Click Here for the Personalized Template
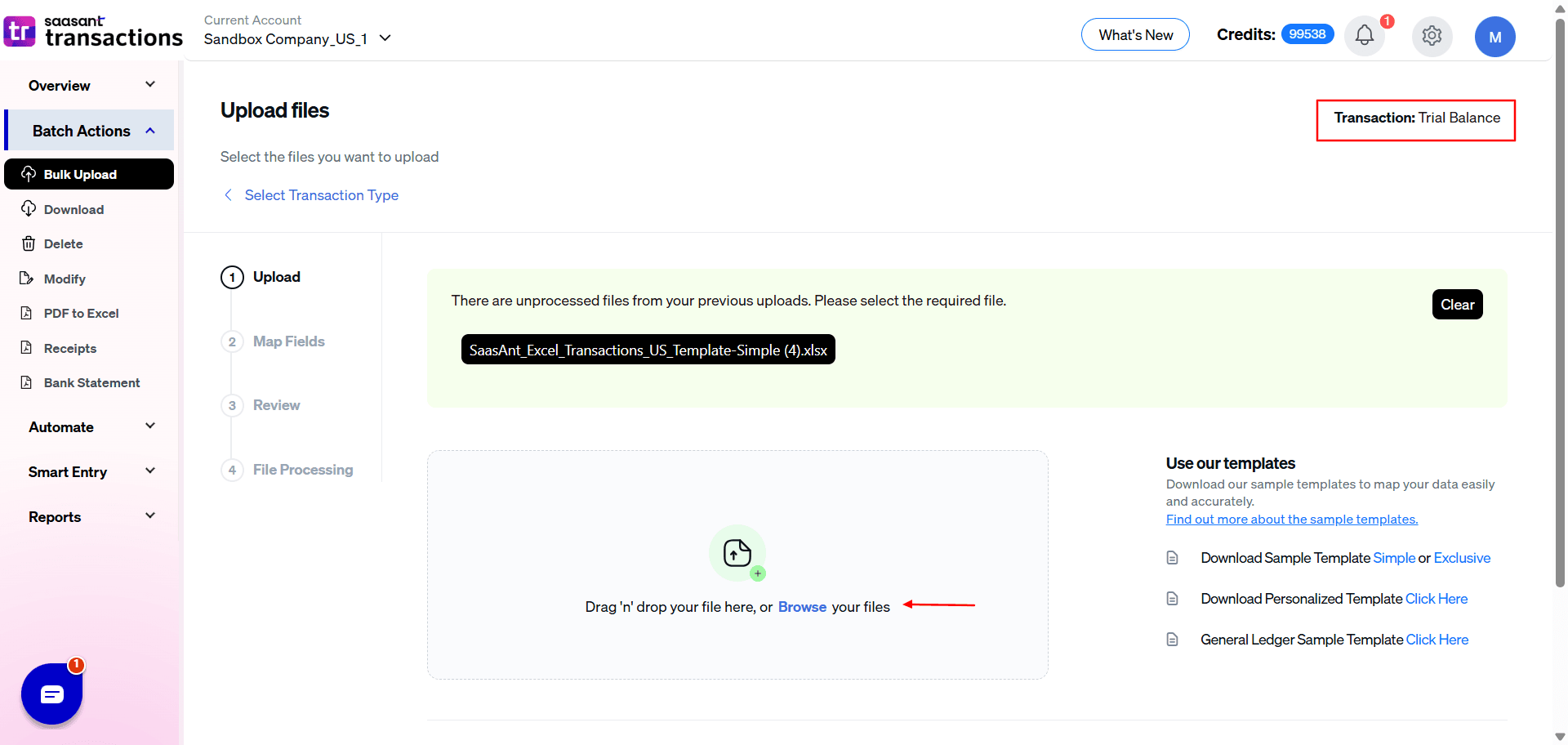 [x=1437, y=599]
